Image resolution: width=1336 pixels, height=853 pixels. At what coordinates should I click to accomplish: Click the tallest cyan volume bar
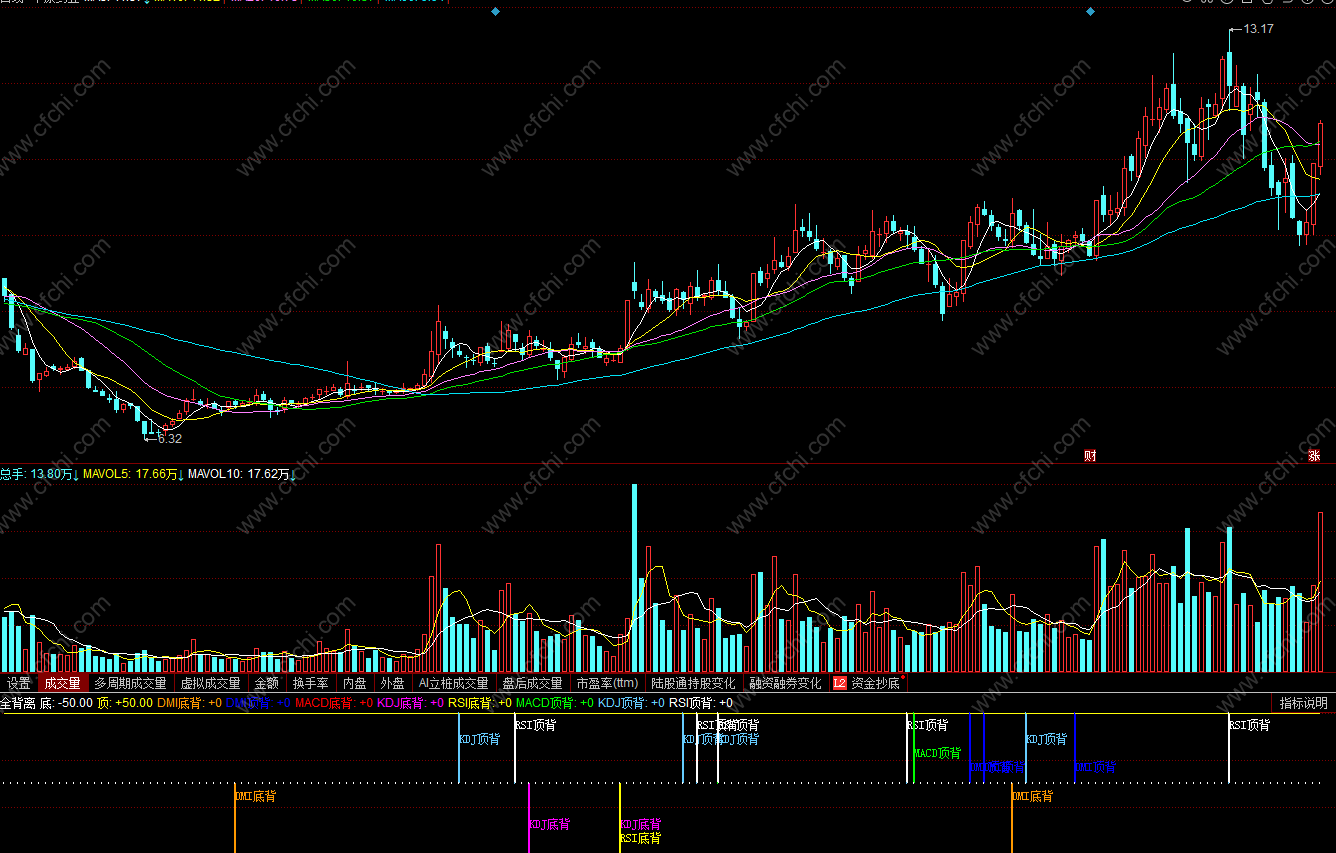(x=633, y=578)
